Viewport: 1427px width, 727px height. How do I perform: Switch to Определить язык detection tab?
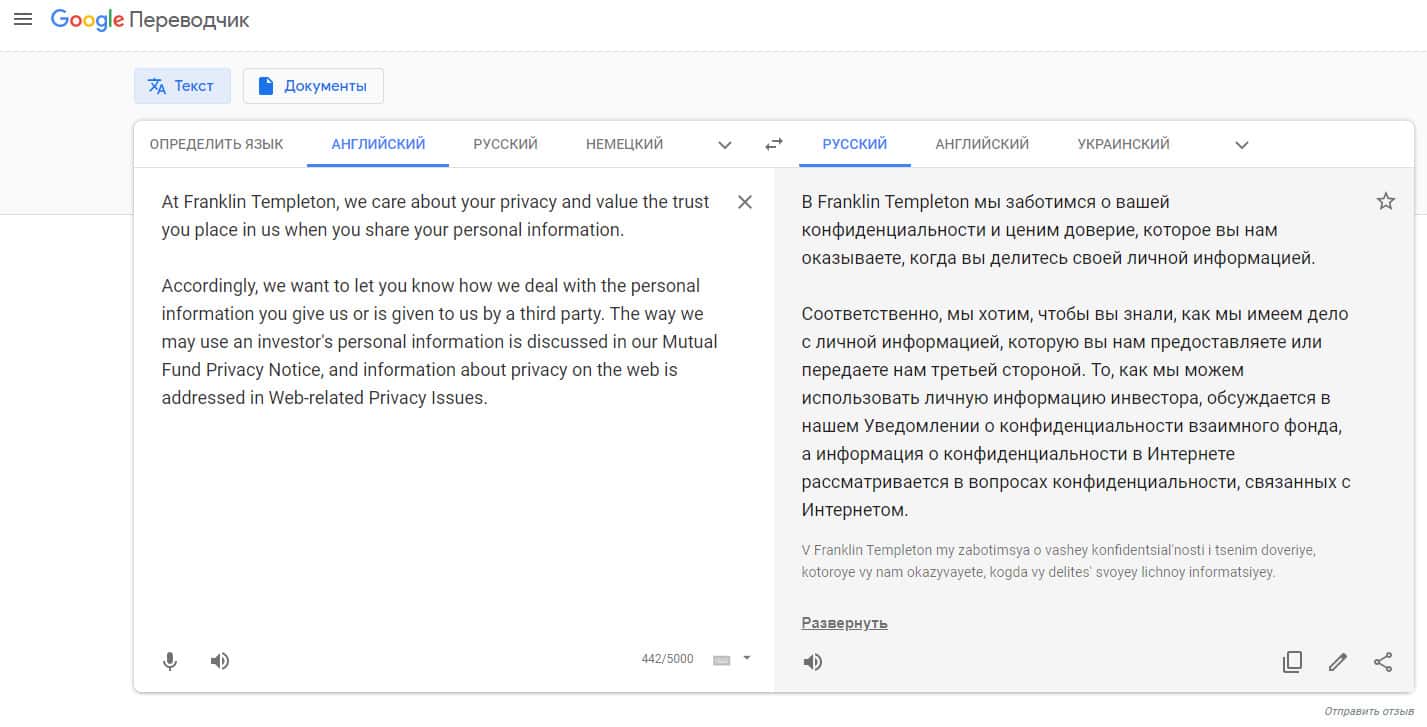pyautogui.click(x=216, y=144)
